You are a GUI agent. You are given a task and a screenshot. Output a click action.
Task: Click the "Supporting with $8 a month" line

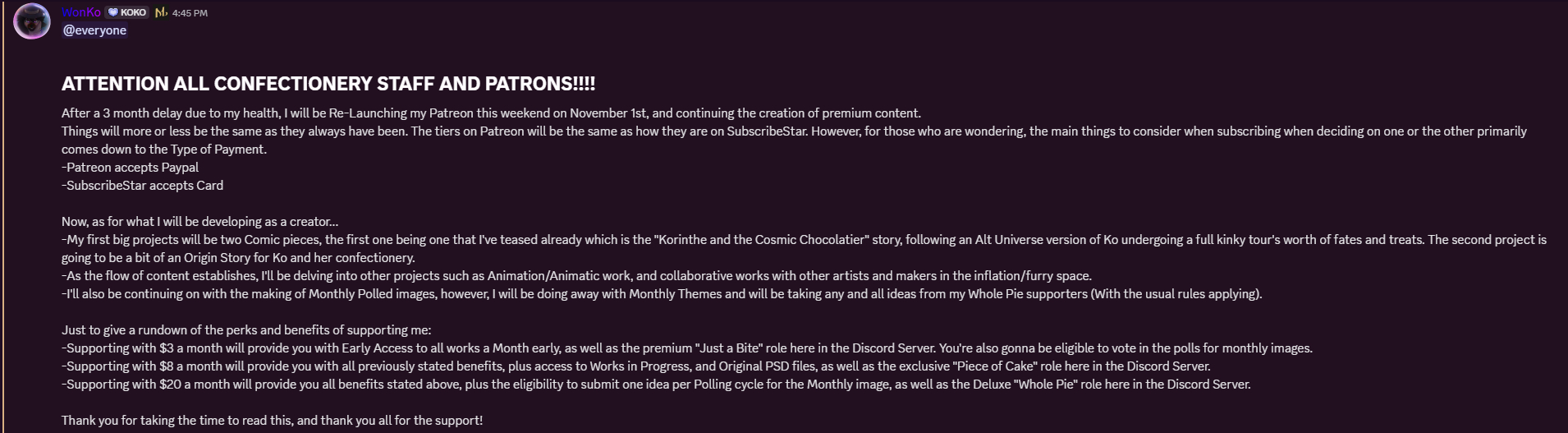coord(635,366)
